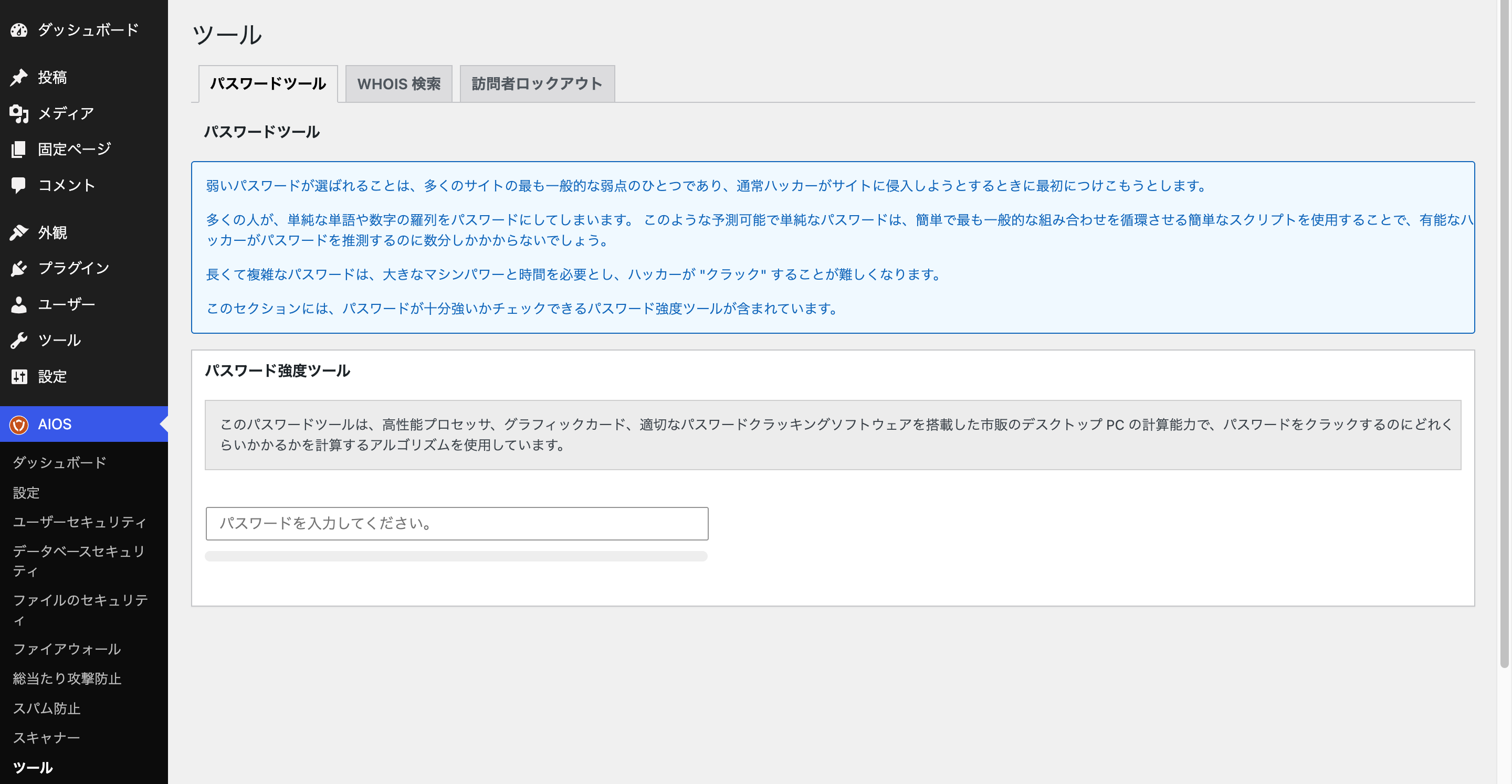Image resolution: width=1512 pixels, height=784 pixels.
Task: Open スキャナー submenu link
Action: tap(46, 738)
